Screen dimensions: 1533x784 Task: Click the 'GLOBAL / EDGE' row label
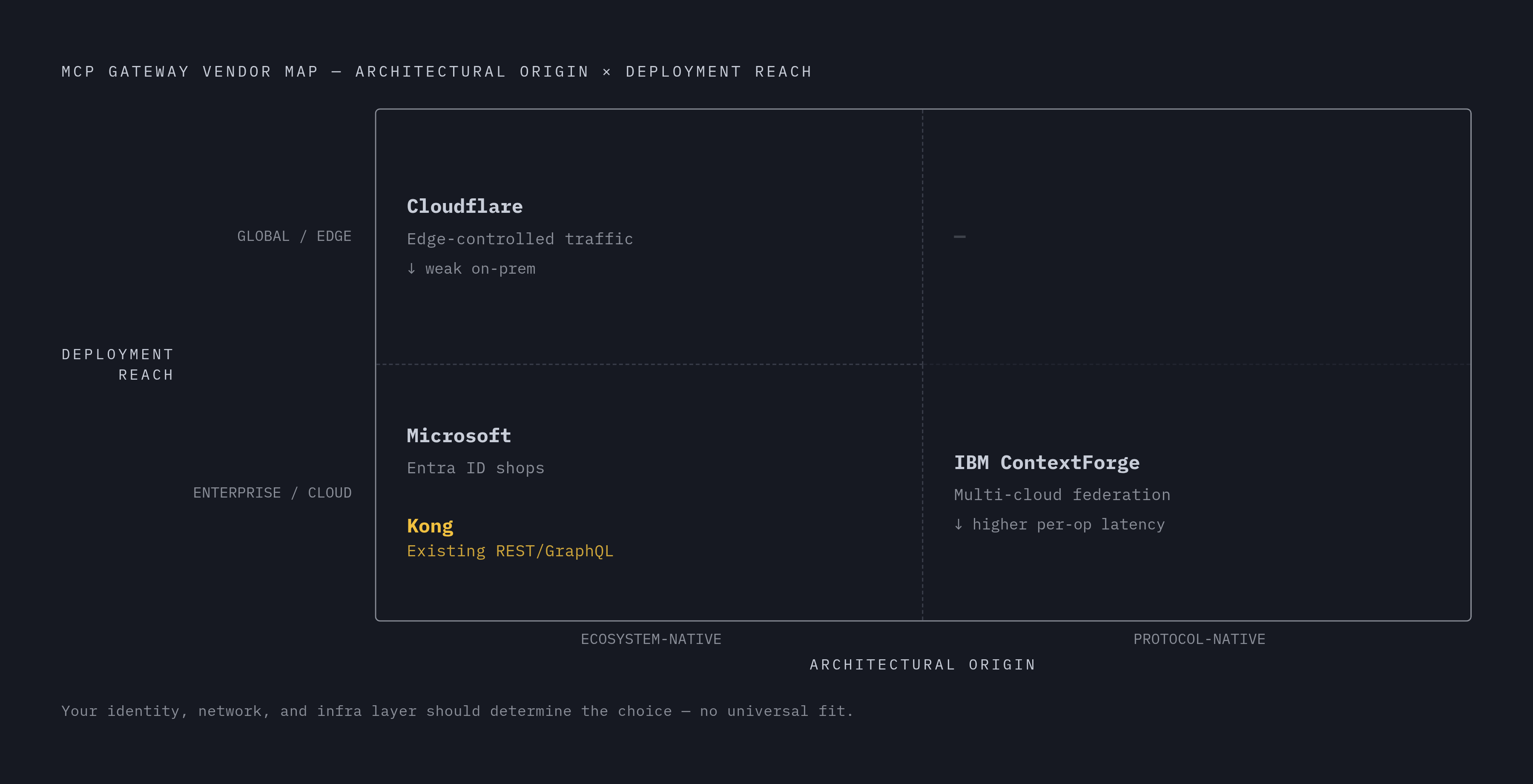click(x=294, y=236)
